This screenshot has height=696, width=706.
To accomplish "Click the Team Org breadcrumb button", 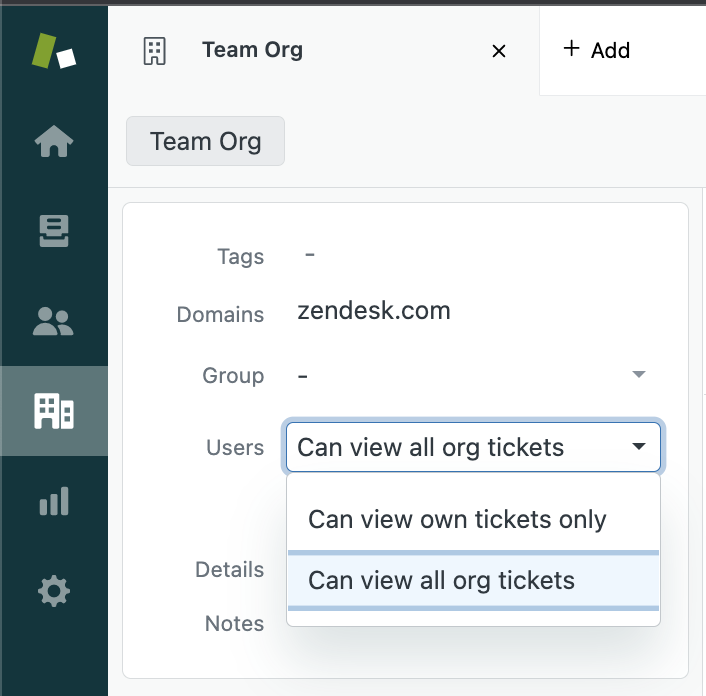I will pyautogui.click(x=205, y=141).
